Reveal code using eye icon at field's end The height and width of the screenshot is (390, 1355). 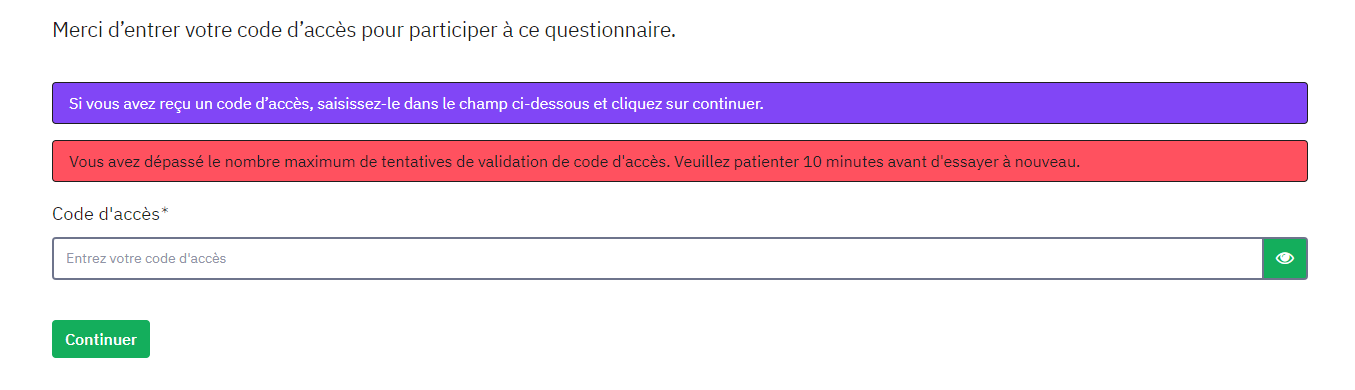coord(1285,258)
